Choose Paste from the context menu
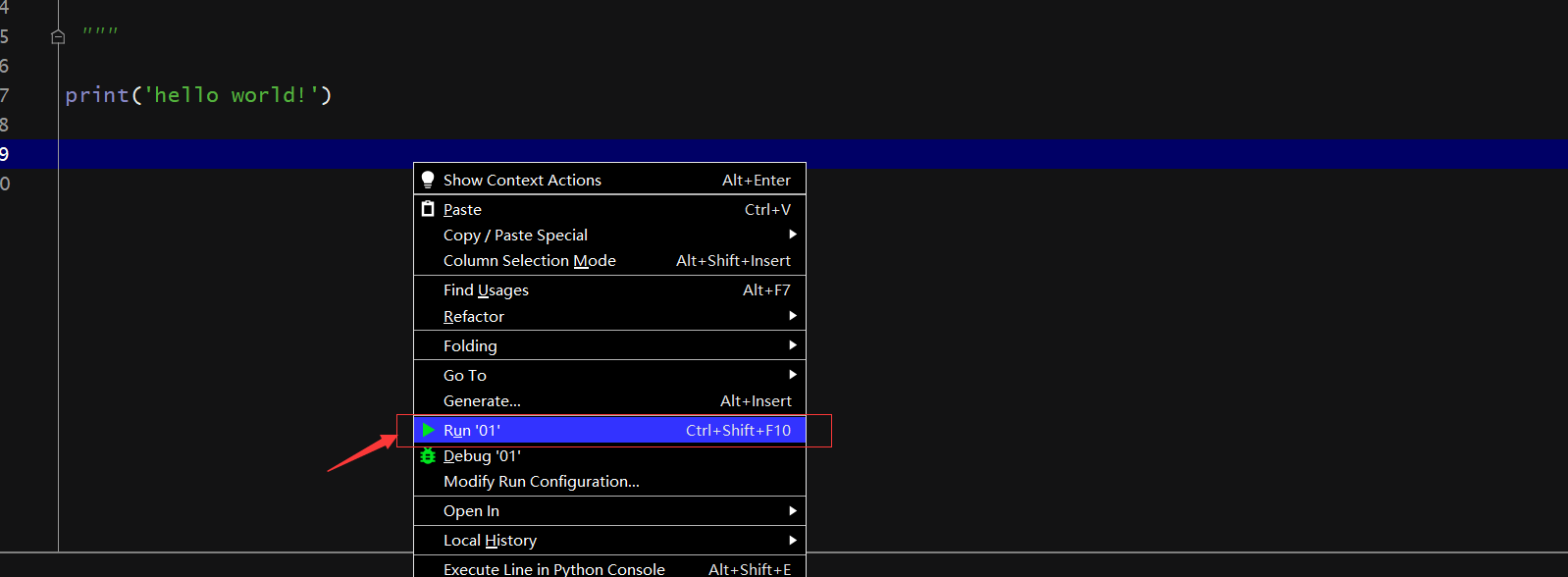This screenshot has width=1568, height=577. [609, 209]
